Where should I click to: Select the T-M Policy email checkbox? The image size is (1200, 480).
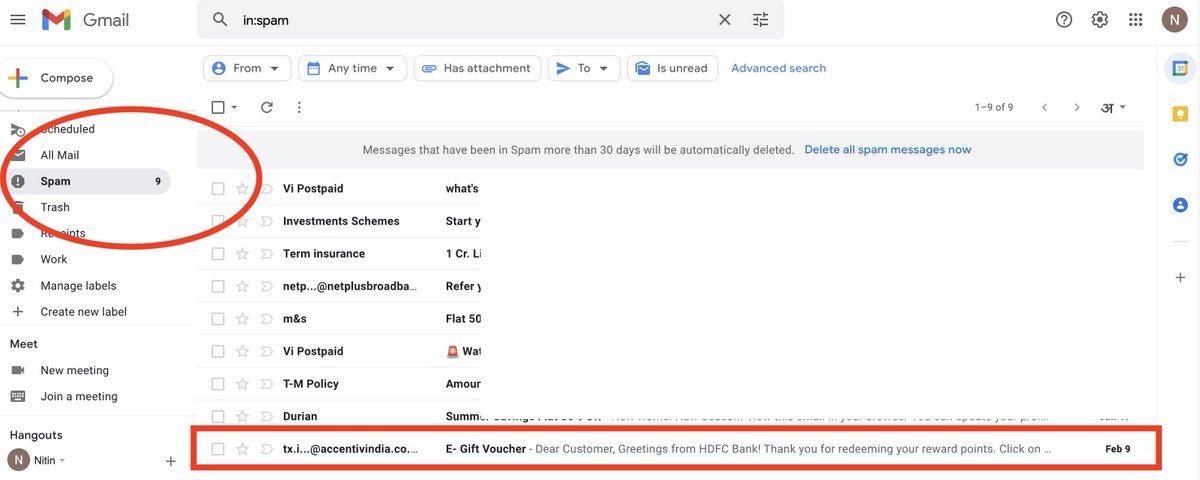(218, 384)
